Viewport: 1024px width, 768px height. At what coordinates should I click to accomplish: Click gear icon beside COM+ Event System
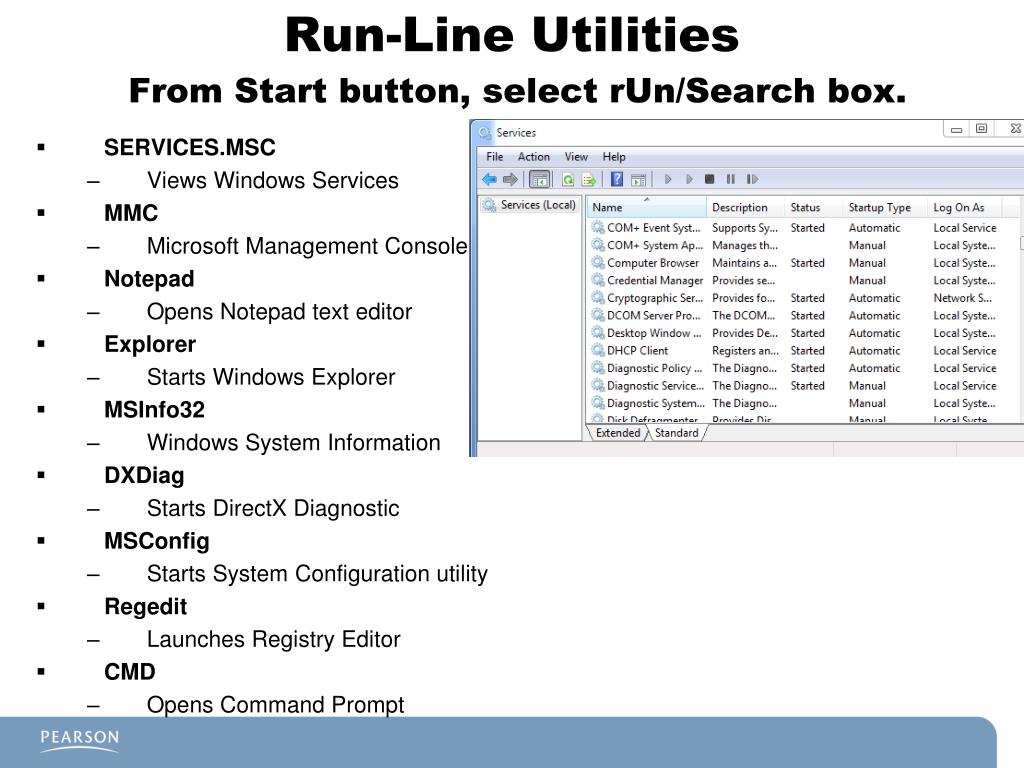point(598,227)
